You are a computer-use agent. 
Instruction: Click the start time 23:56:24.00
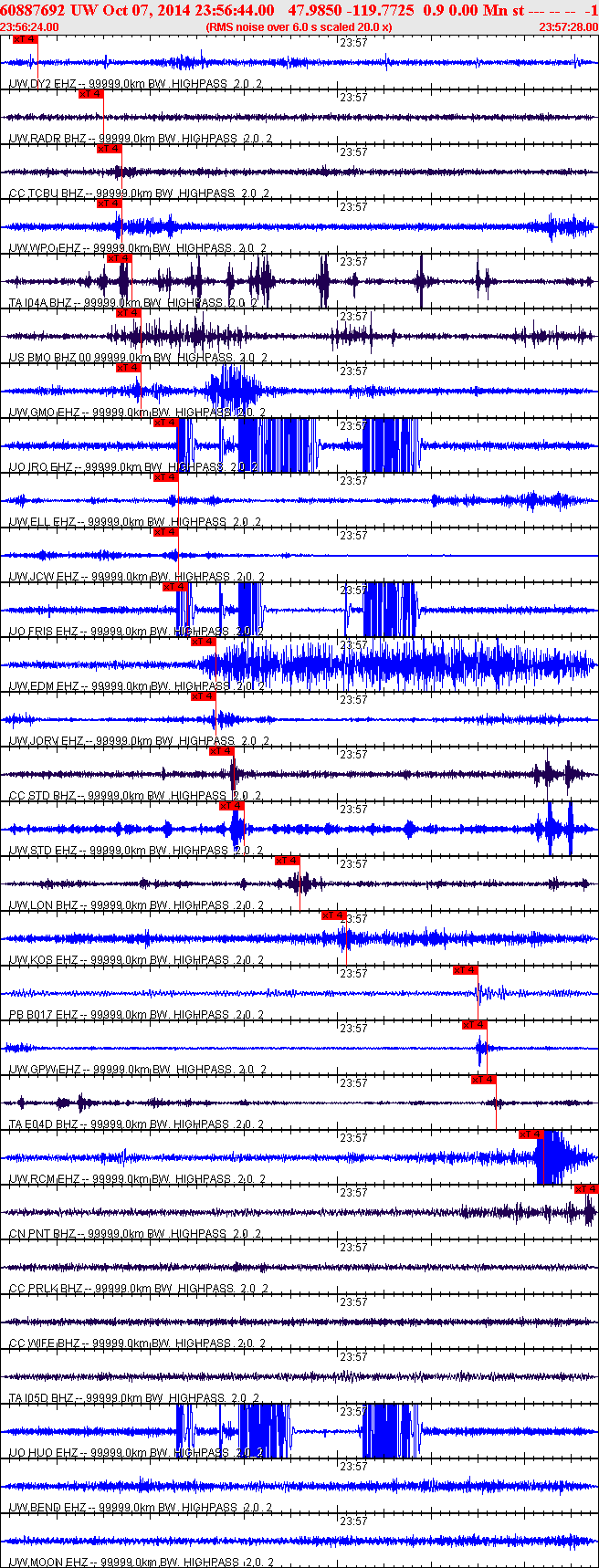coord(29,26)
